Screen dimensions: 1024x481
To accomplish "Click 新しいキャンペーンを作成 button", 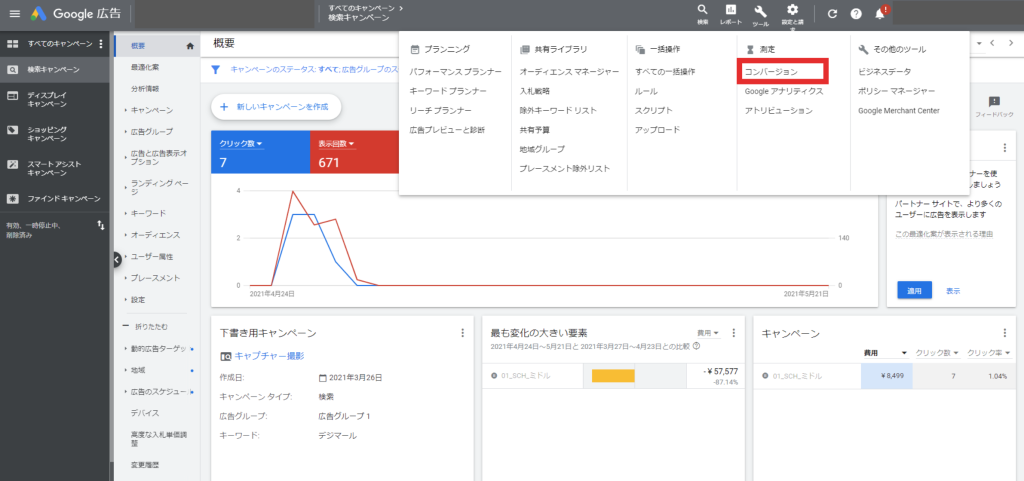I will [276, 106].
